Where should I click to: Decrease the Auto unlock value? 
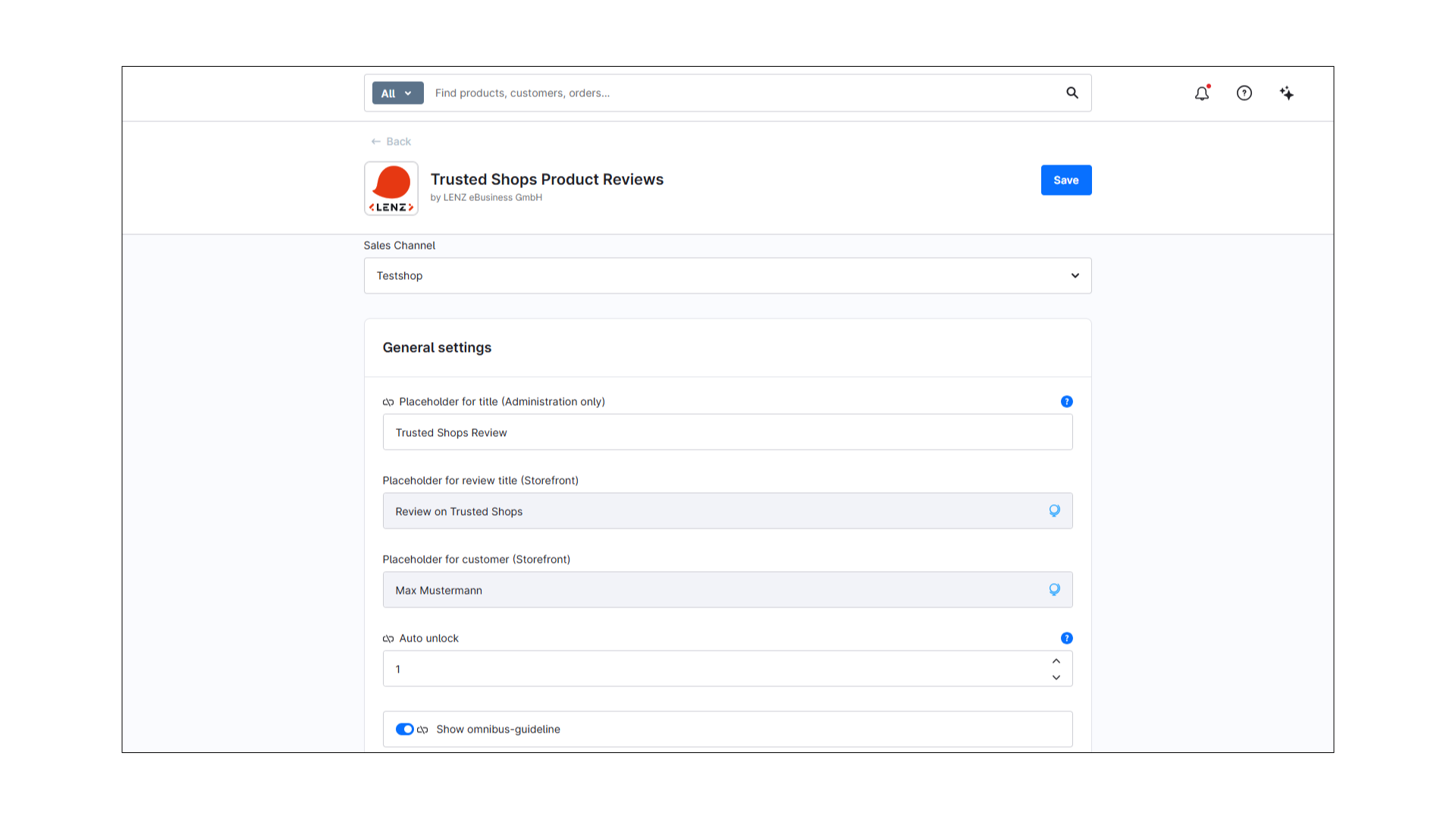(1056, 678)
